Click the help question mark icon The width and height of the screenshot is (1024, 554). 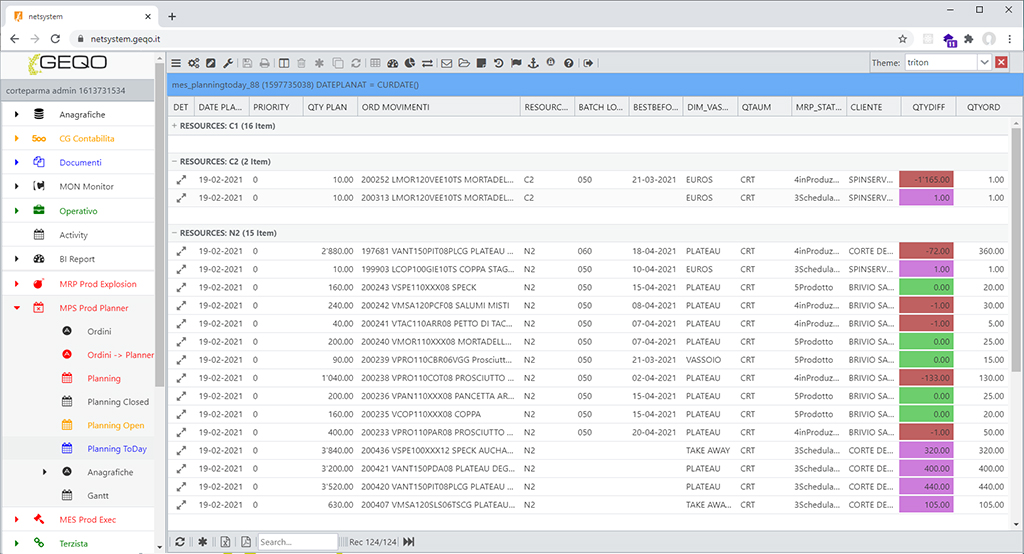coord(569,63)
